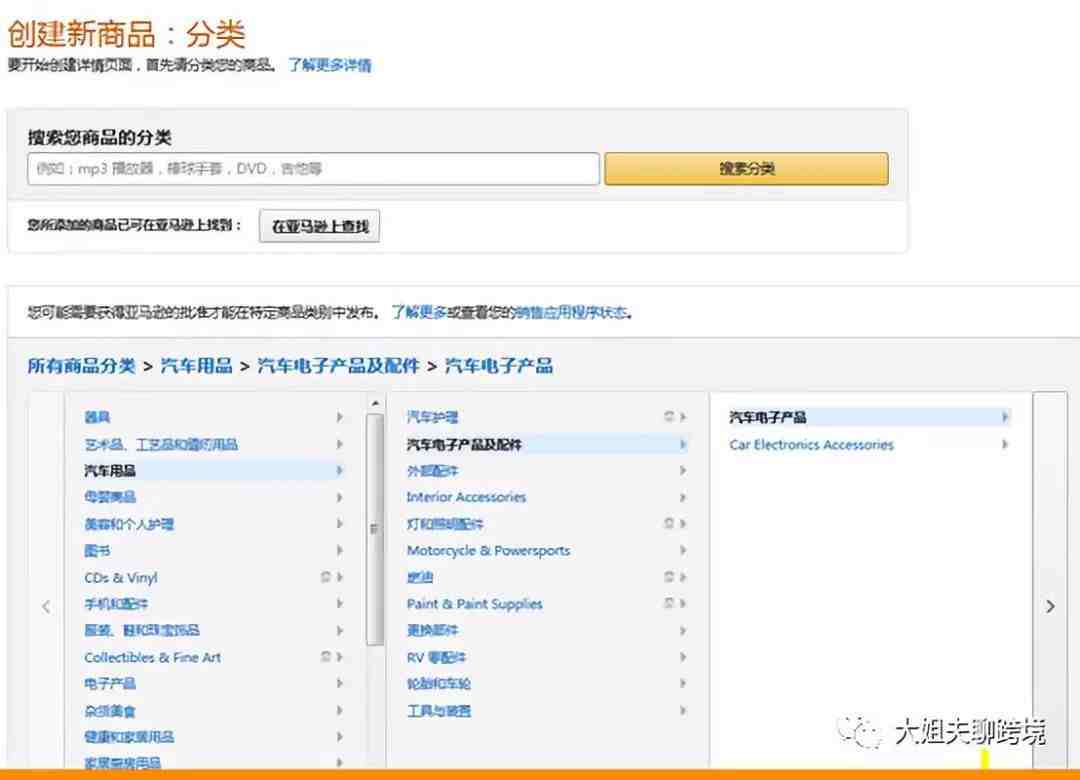1080x780 pixels.
Task: Click the 搜索分类 button
Action: click(x=747, y=169)
